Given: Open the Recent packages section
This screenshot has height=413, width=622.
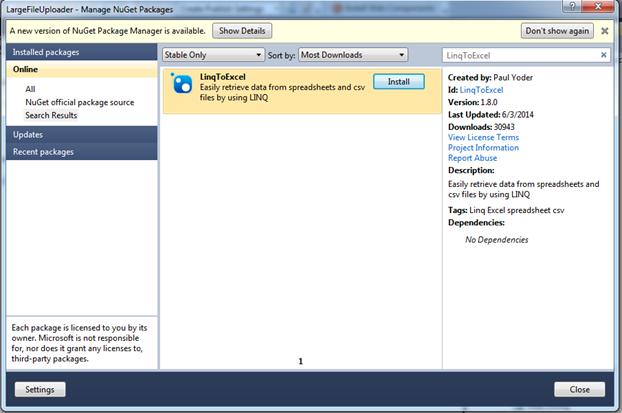Looking at the screenshot, I should 82,152.
